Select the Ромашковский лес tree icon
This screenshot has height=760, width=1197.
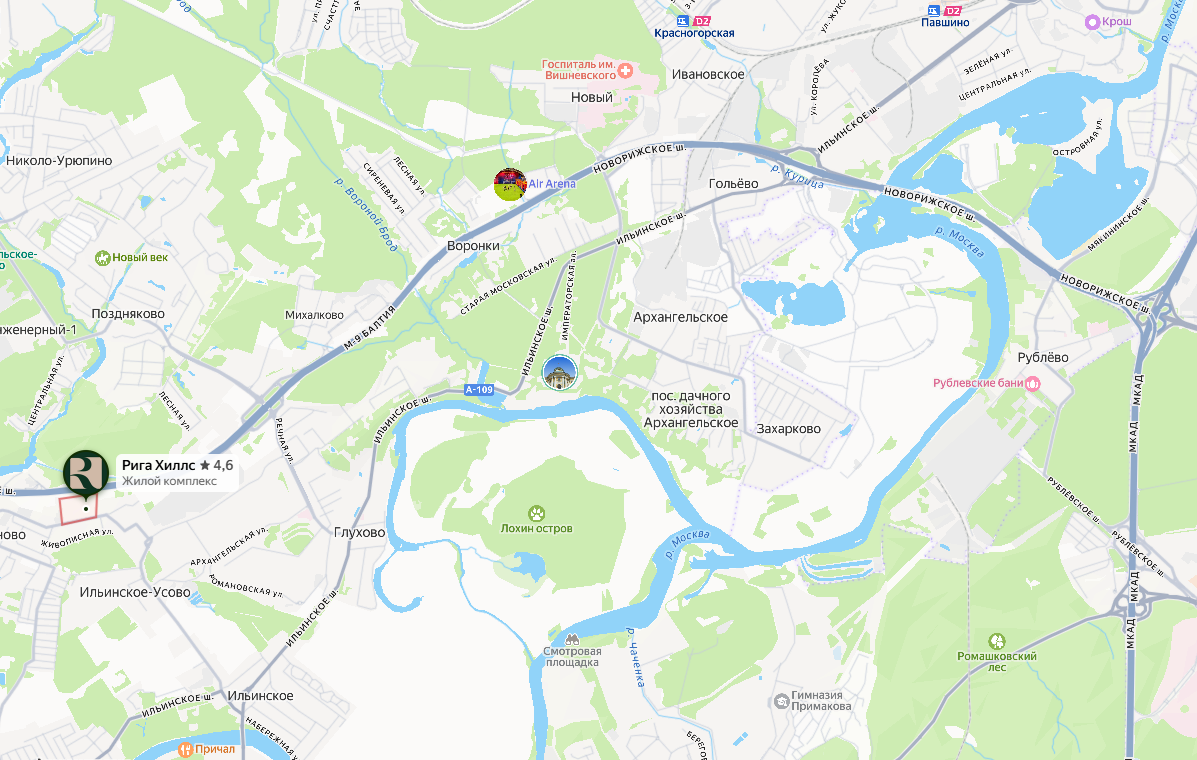(x=996, y=641)
